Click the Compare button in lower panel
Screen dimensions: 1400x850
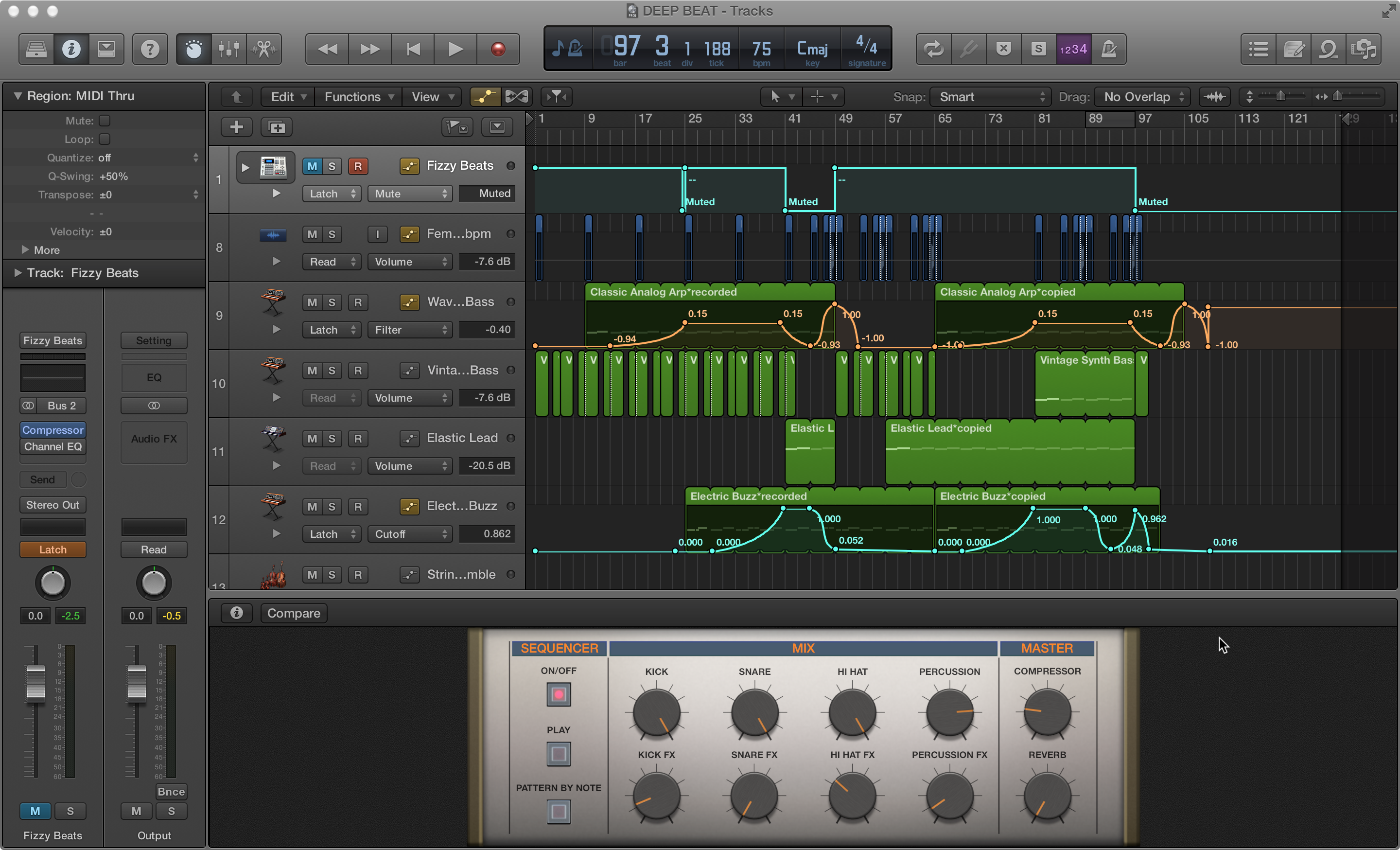pyautogui.click(x=293, y=613)
